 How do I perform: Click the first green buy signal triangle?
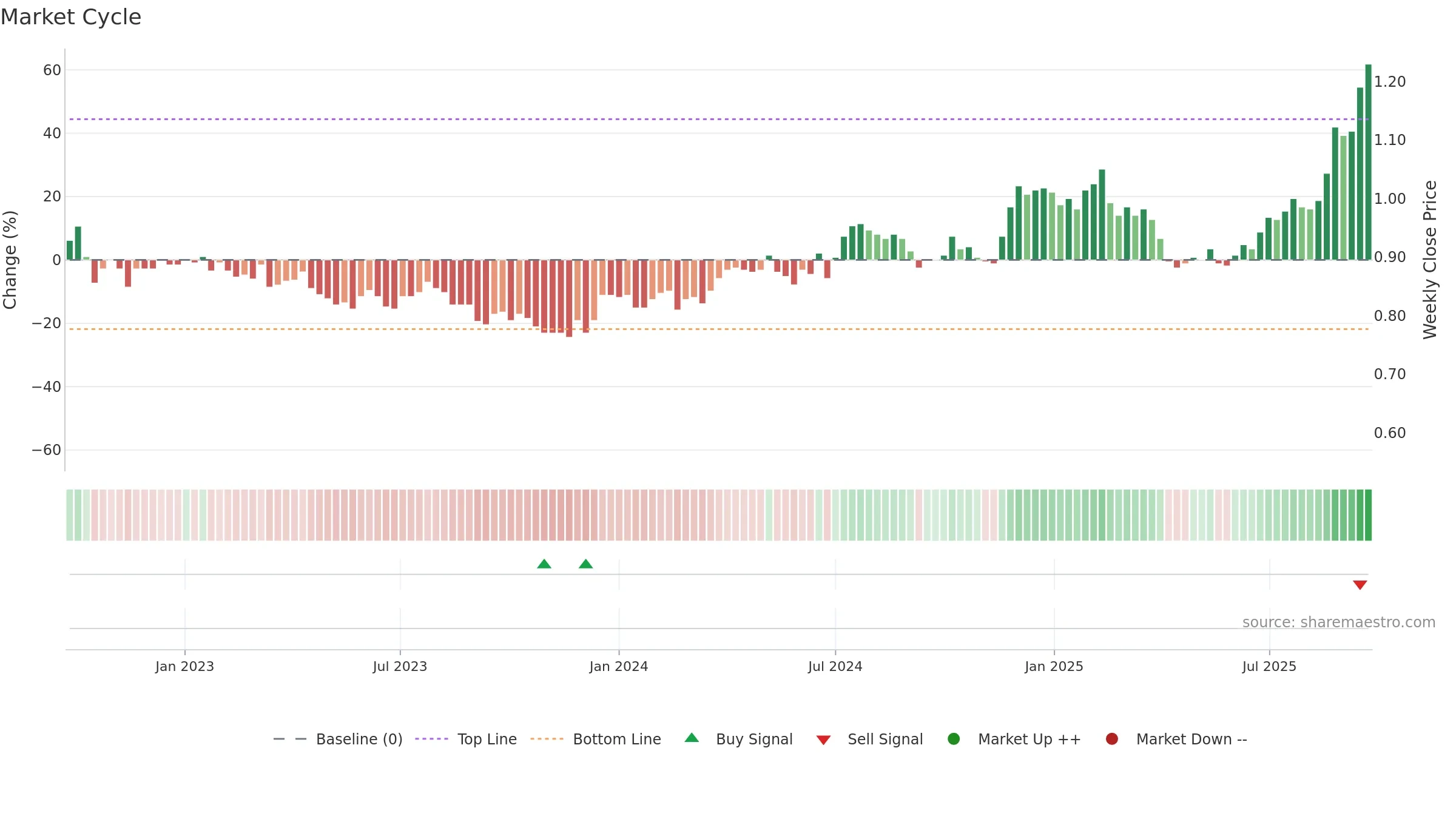pyautogui.click(x=544, y=564)
